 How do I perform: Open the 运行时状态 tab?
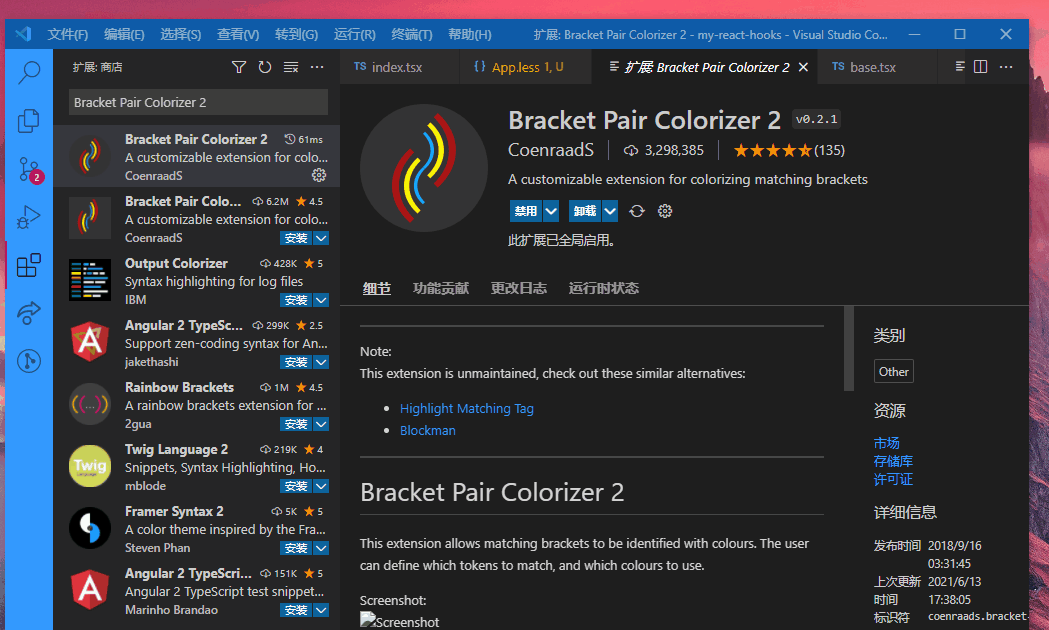(x=603, y=288)
